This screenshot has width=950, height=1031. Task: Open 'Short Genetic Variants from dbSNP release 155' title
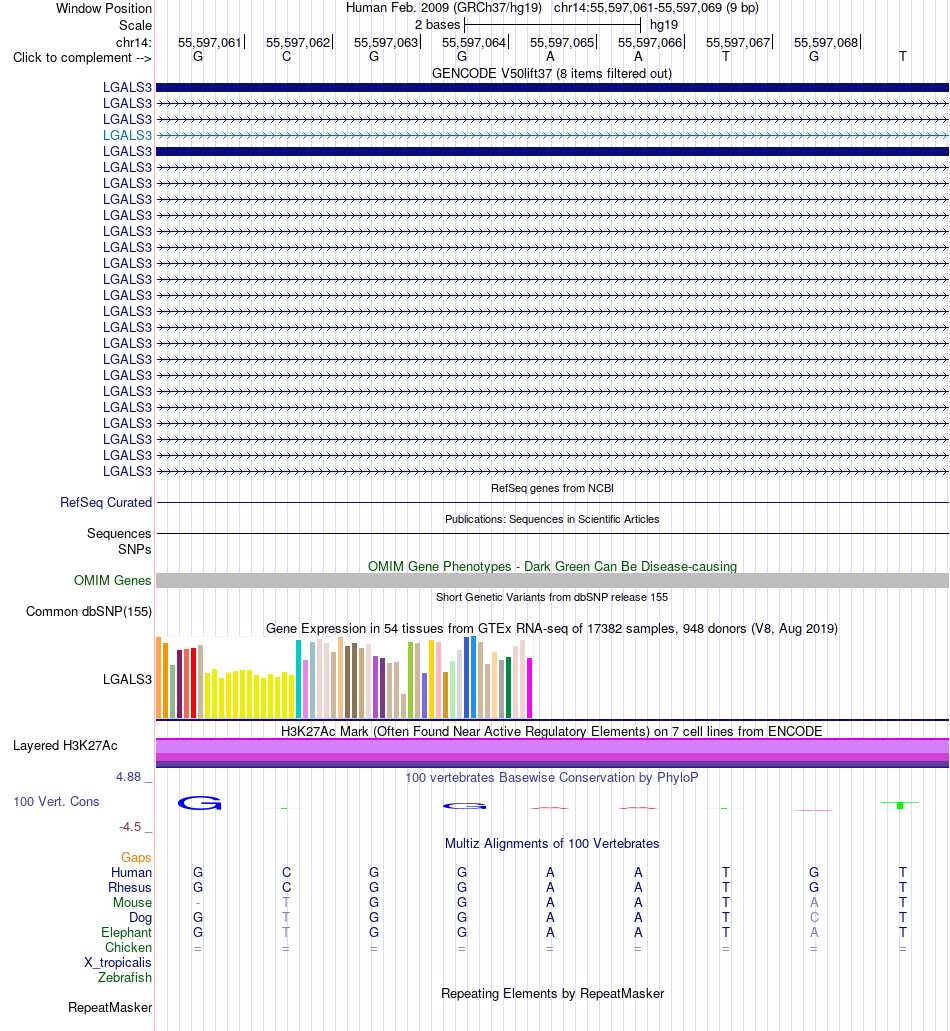552,597
